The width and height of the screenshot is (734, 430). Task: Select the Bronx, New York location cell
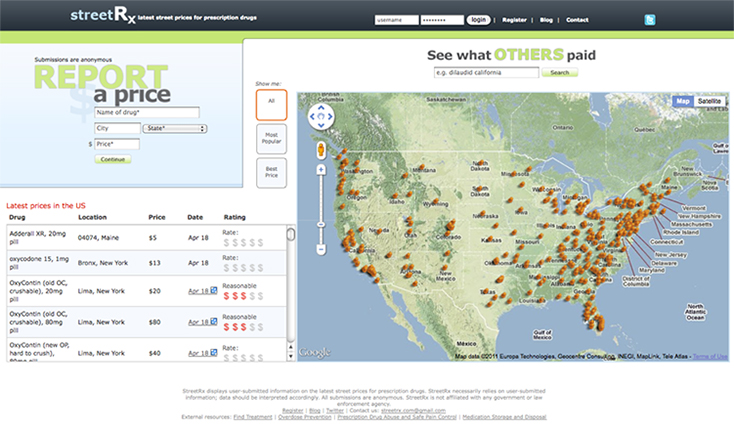click(x=103, y=263)
